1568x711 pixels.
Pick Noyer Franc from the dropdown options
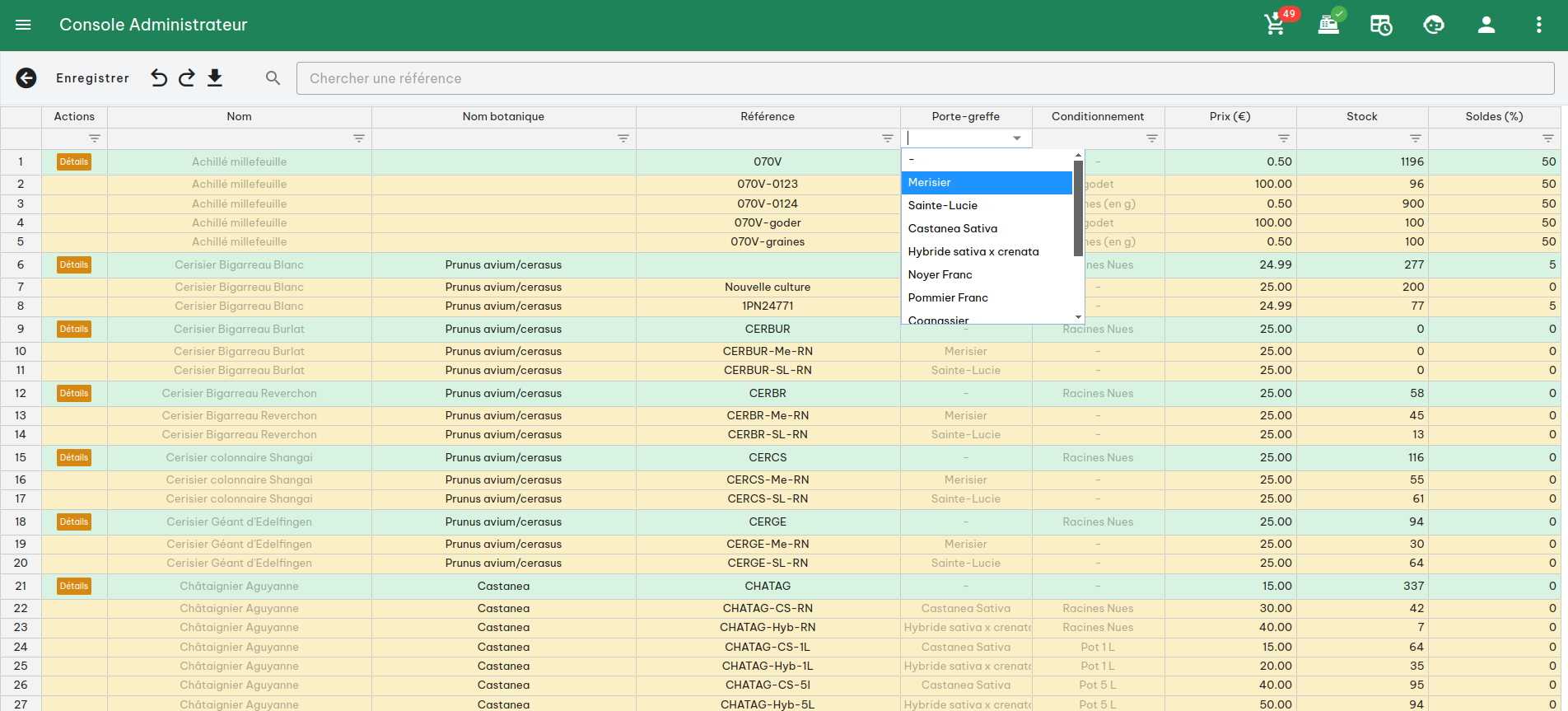pyautogui.click(x=986, y=275)
